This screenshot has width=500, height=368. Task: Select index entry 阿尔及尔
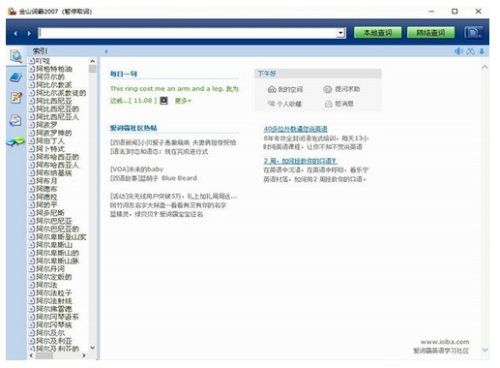tap(50, 333)
